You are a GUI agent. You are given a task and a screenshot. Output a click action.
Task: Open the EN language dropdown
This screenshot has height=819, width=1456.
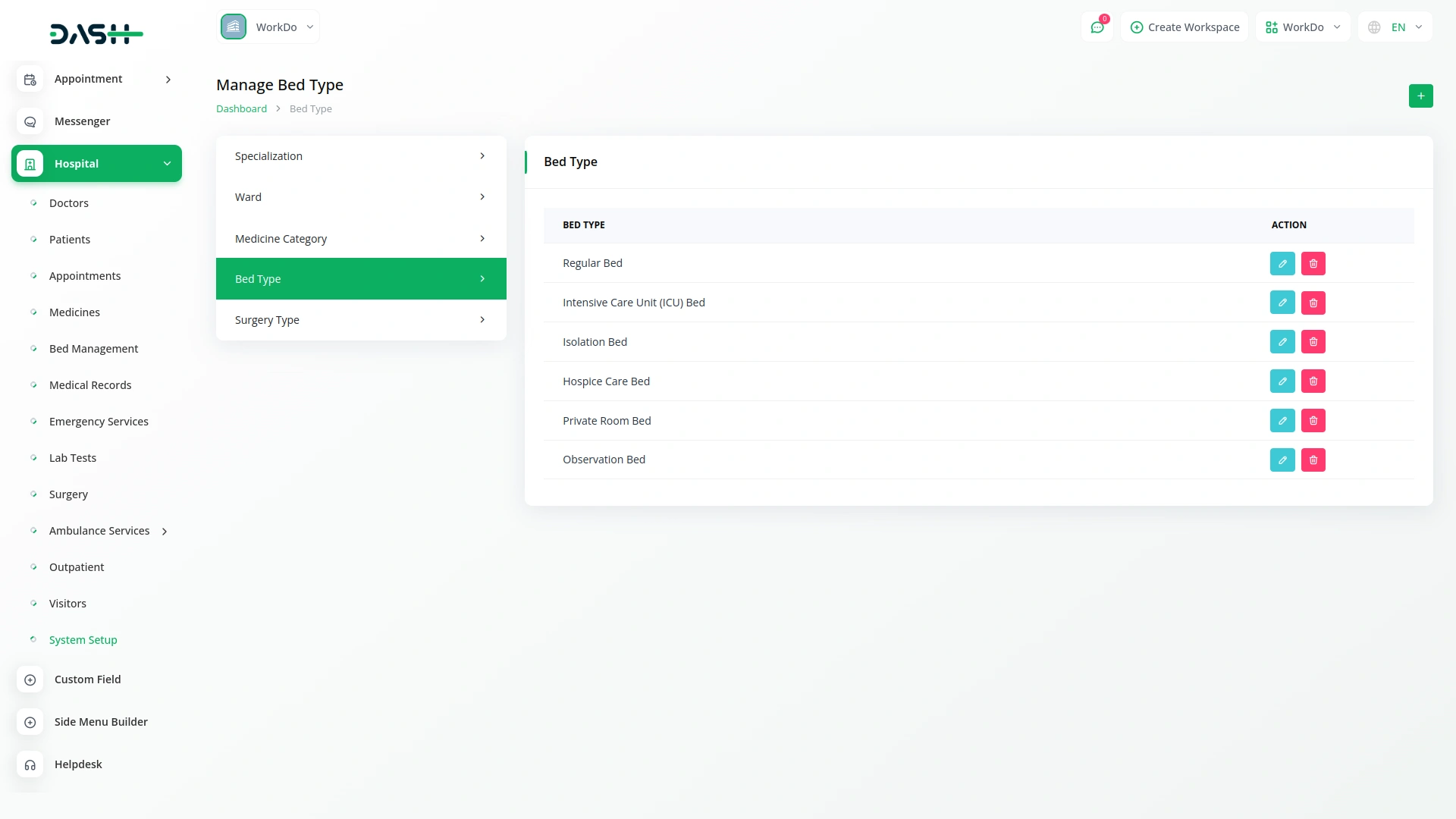coord(1395,27)
